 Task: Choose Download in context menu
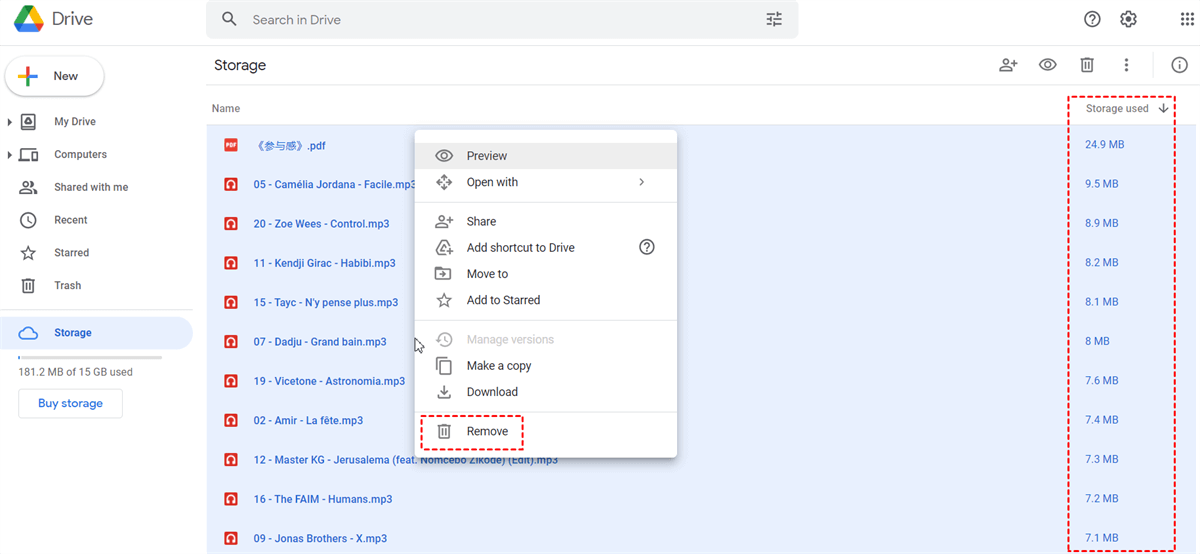546,392
